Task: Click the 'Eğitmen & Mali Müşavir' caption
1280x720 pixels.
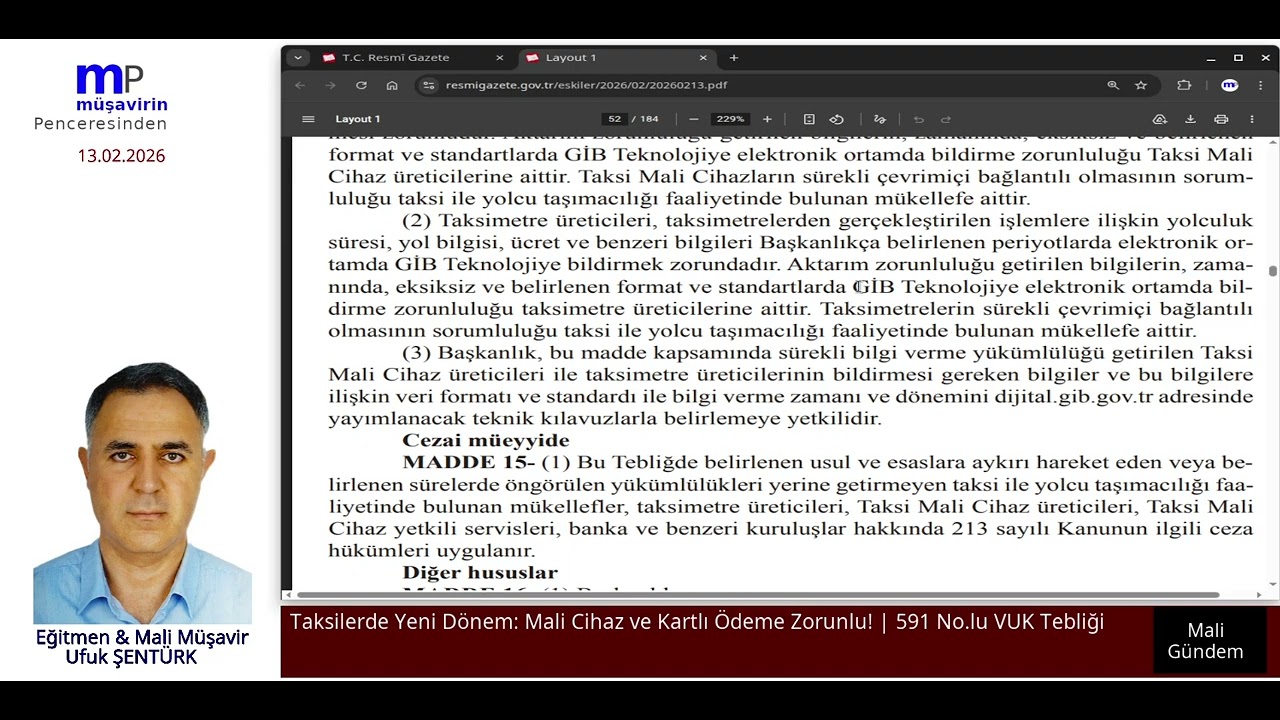Action: click(x=142, y=637)
